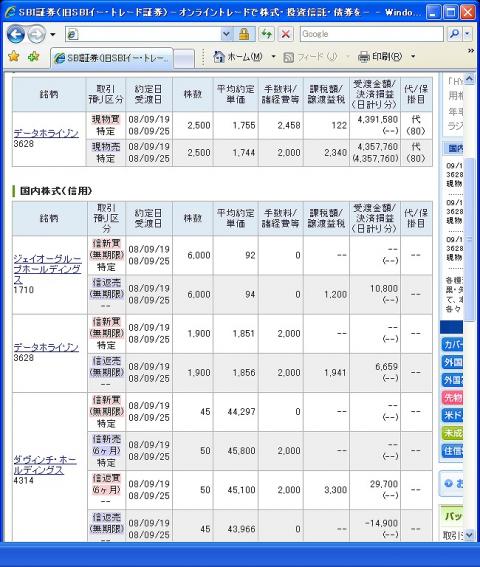The height and width of the screenshot is (567, 480).
Task: Click the 米ド sidebar button
Action: click(452, 415)
